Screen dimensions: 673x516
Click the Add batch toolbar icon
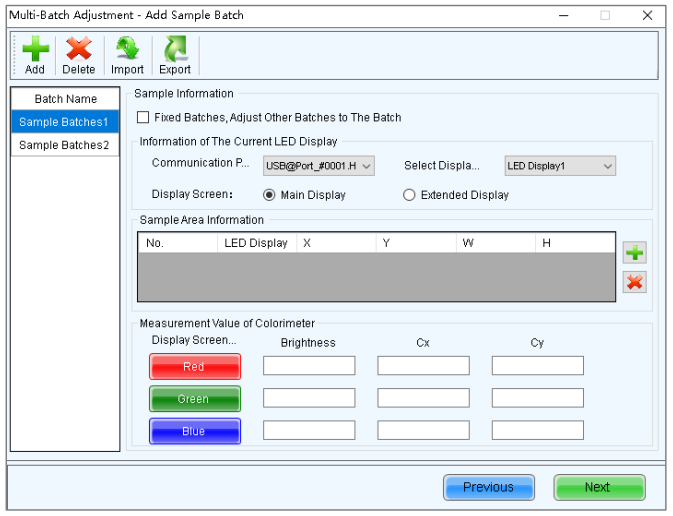point(35,55)
